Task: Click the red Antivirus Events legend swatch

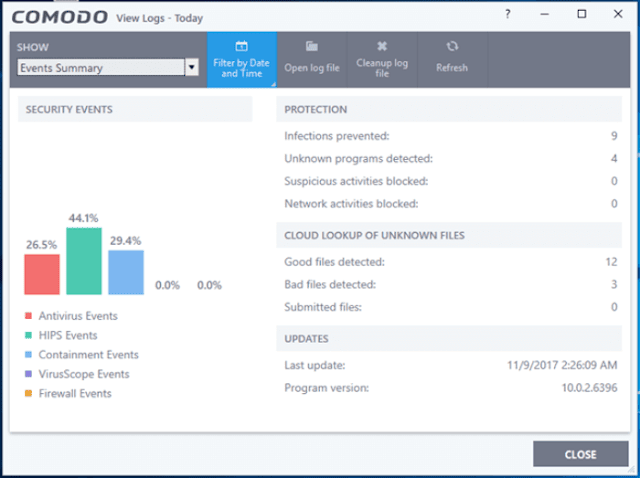Action: point(29,316)
